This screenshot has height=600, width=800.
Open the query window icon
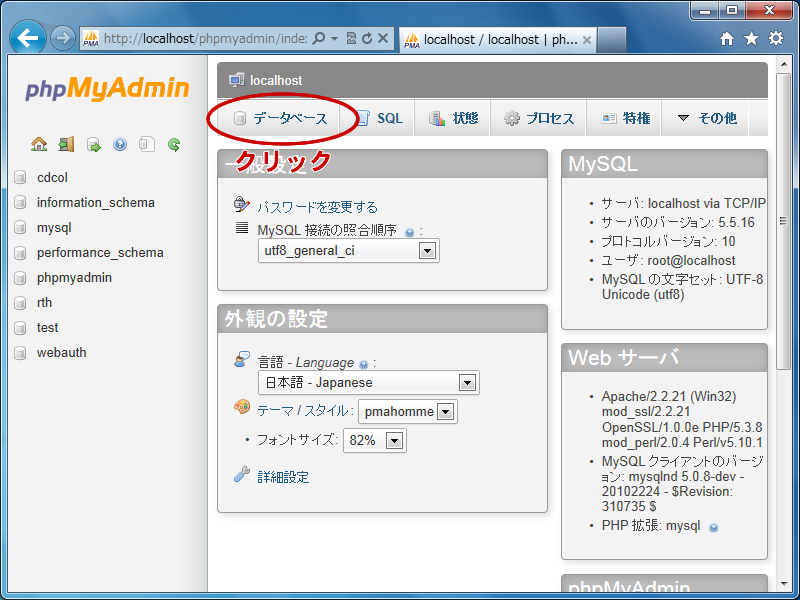(x=93, y=144)
